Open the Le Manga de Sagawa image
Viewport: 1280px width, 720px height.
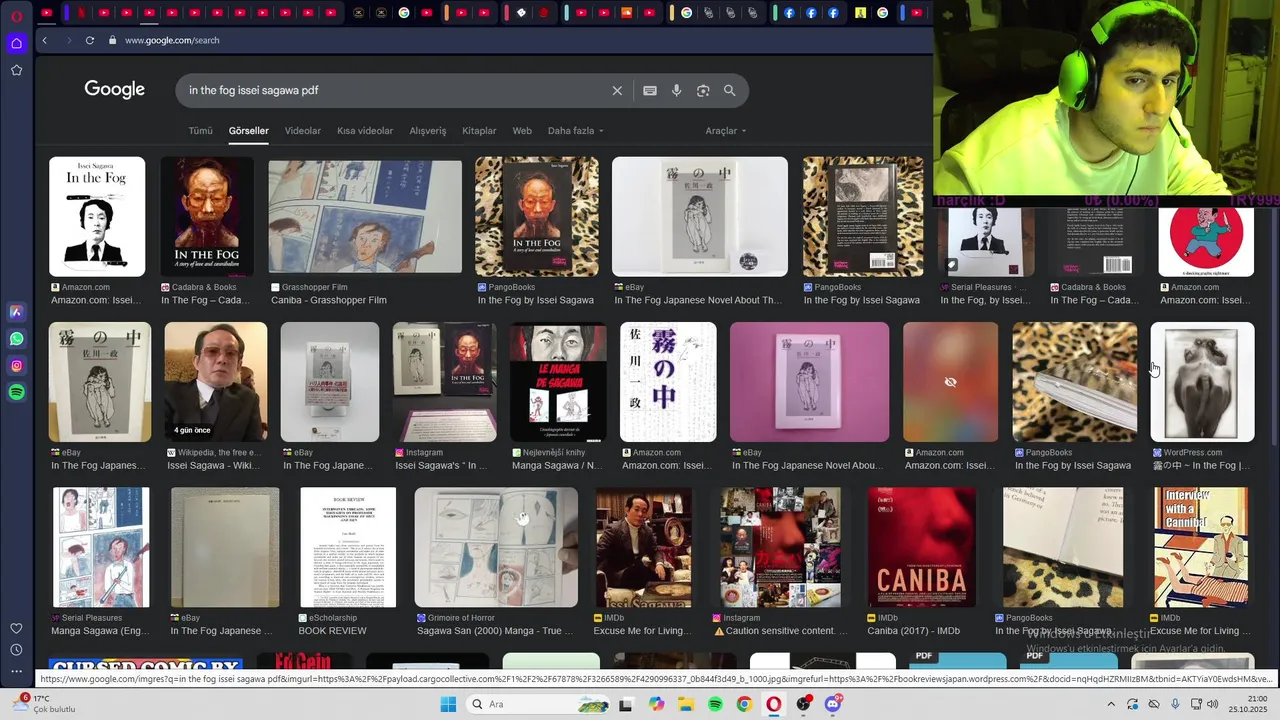tap(558, 382)
